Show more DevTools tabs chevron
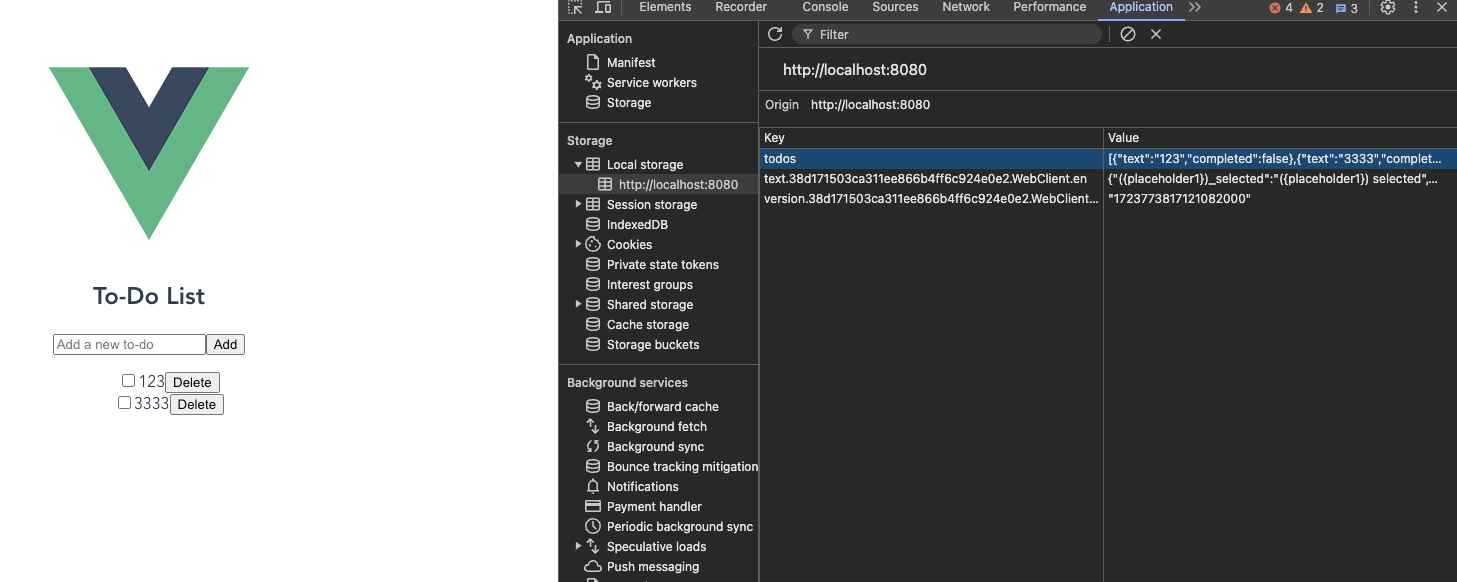 [1195, 7]
